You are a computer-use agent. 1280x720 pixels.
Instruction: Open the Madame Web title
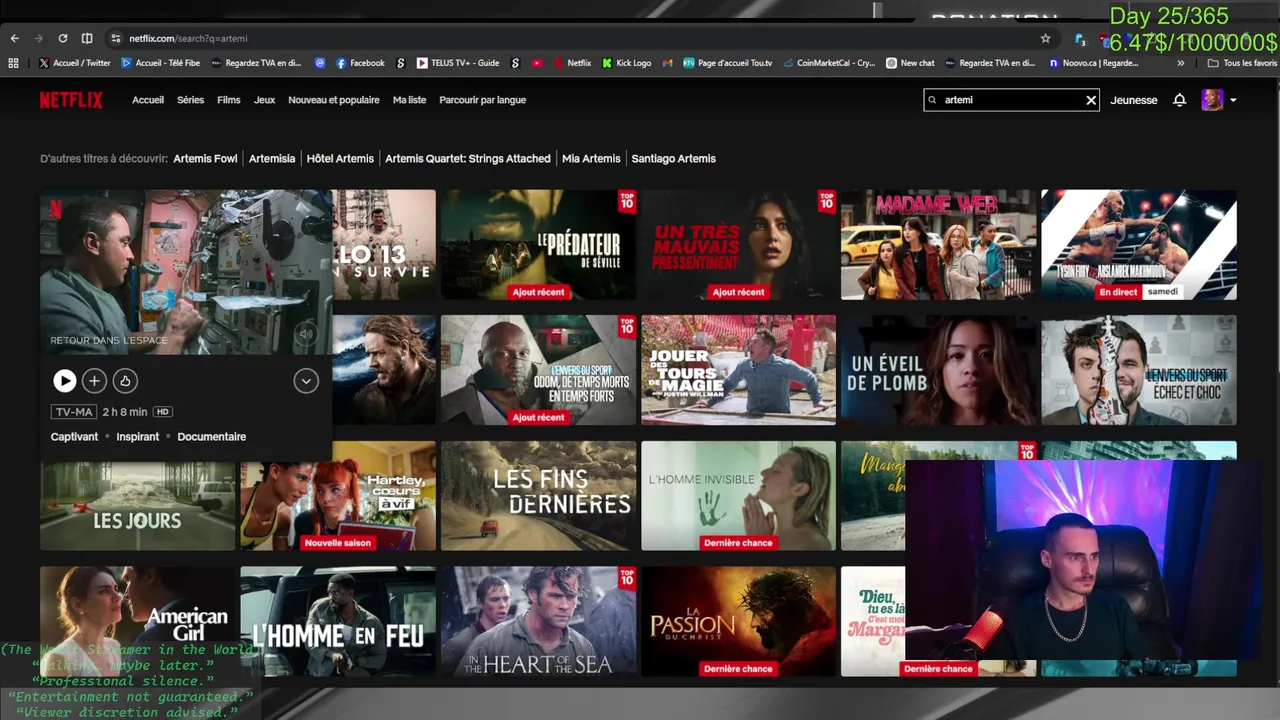tap(938, 245)
